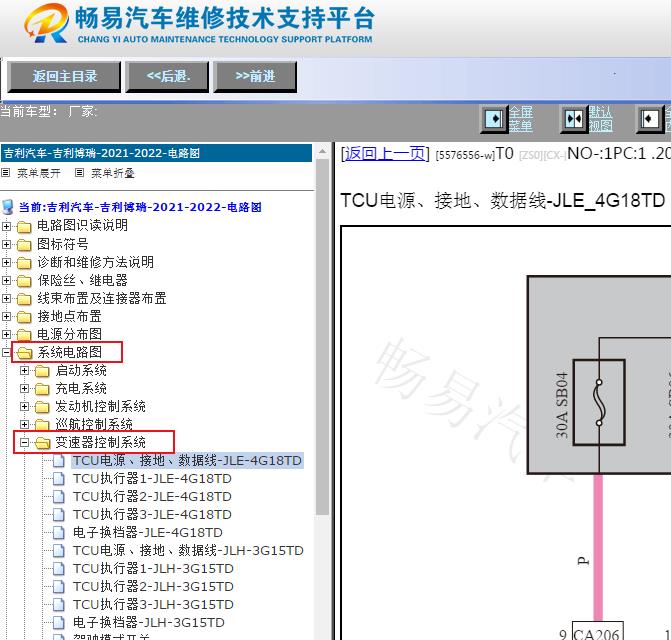671x640 pixels.
Task: Click the tree panel scrollbar thumb
Action: click(322, 337)
